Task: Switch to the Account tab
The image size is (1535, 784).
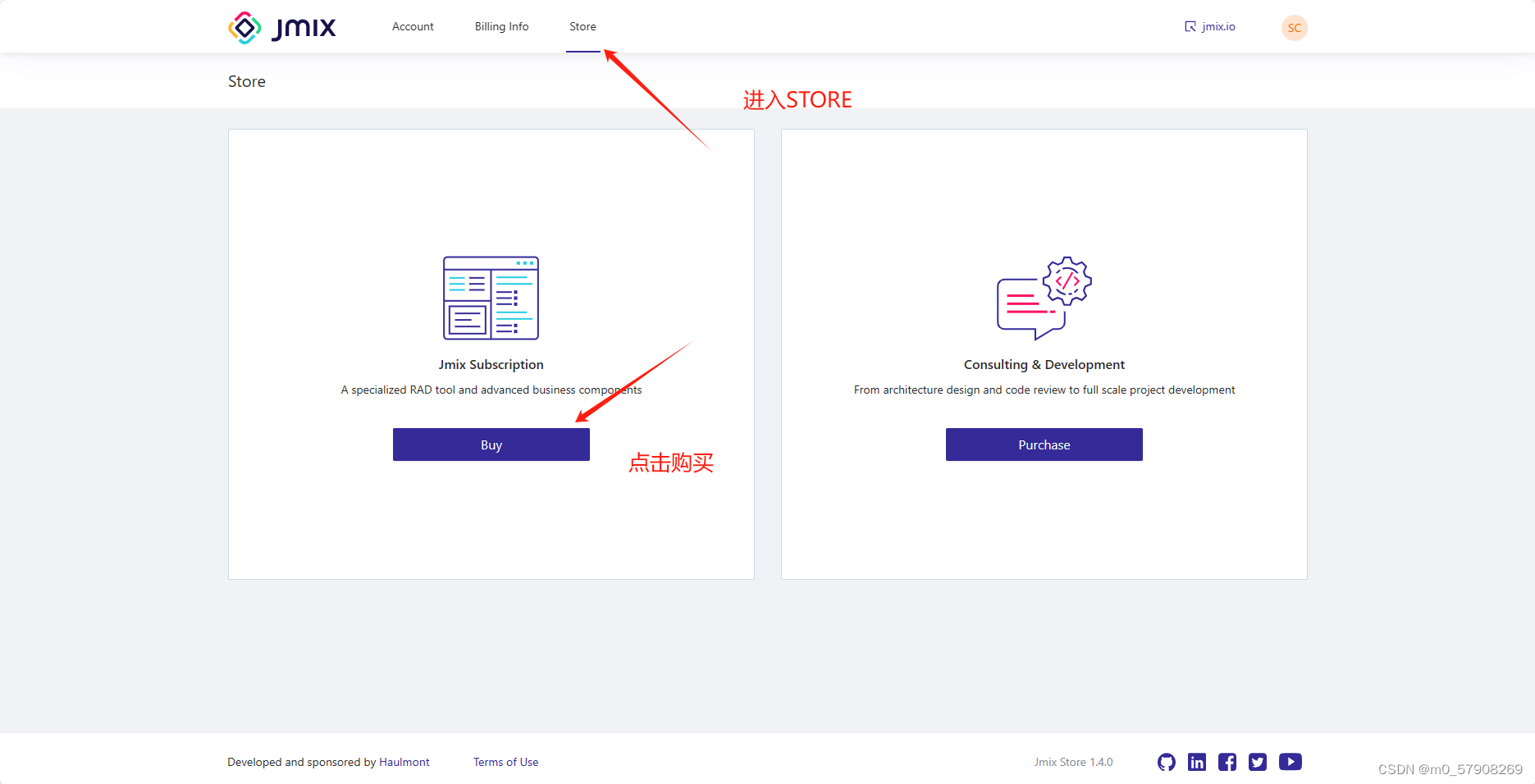Action: click(413, 26)
